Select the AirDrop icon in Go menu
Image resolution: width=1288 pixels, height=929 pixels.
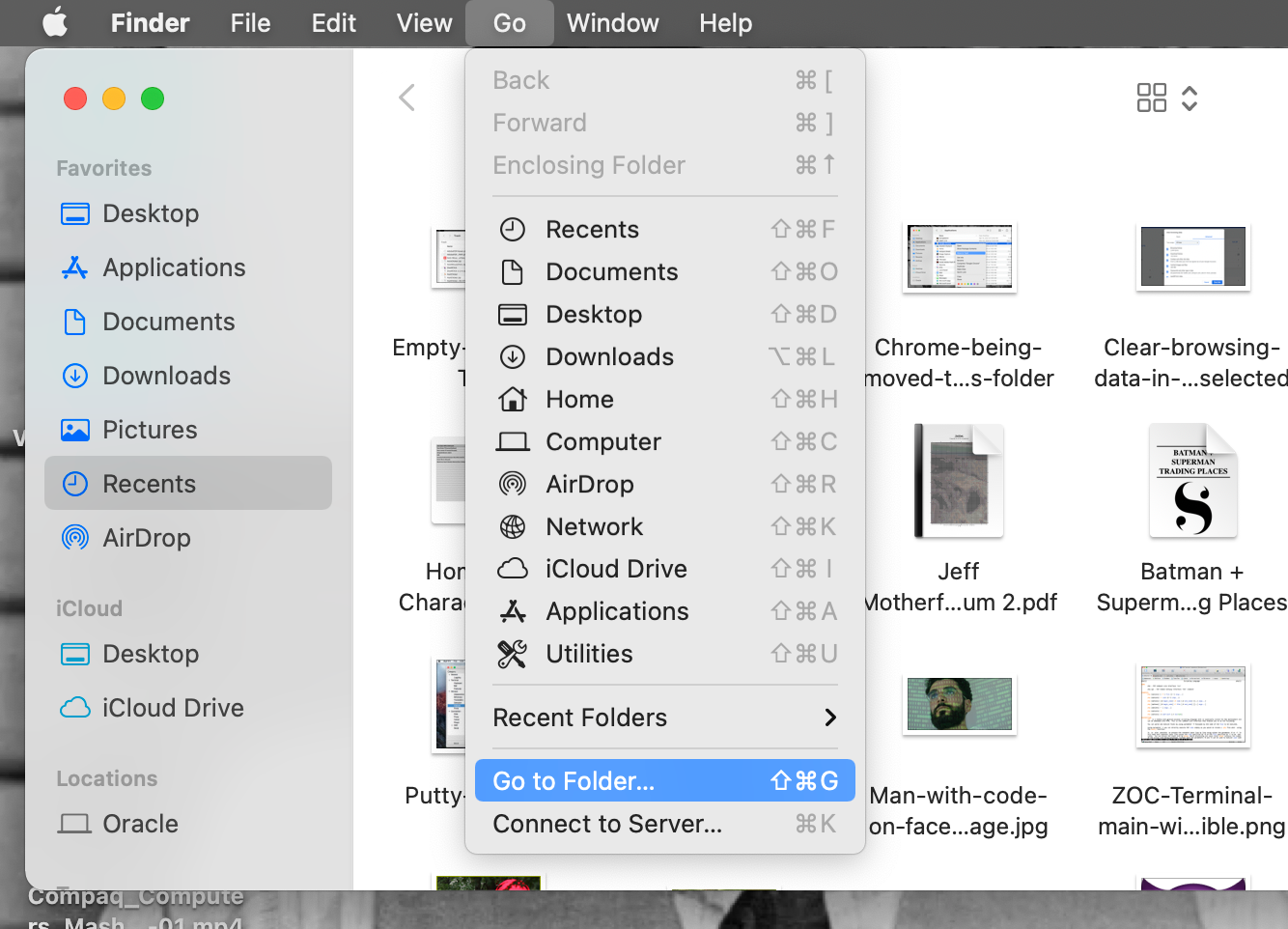(x=512, y=484)
